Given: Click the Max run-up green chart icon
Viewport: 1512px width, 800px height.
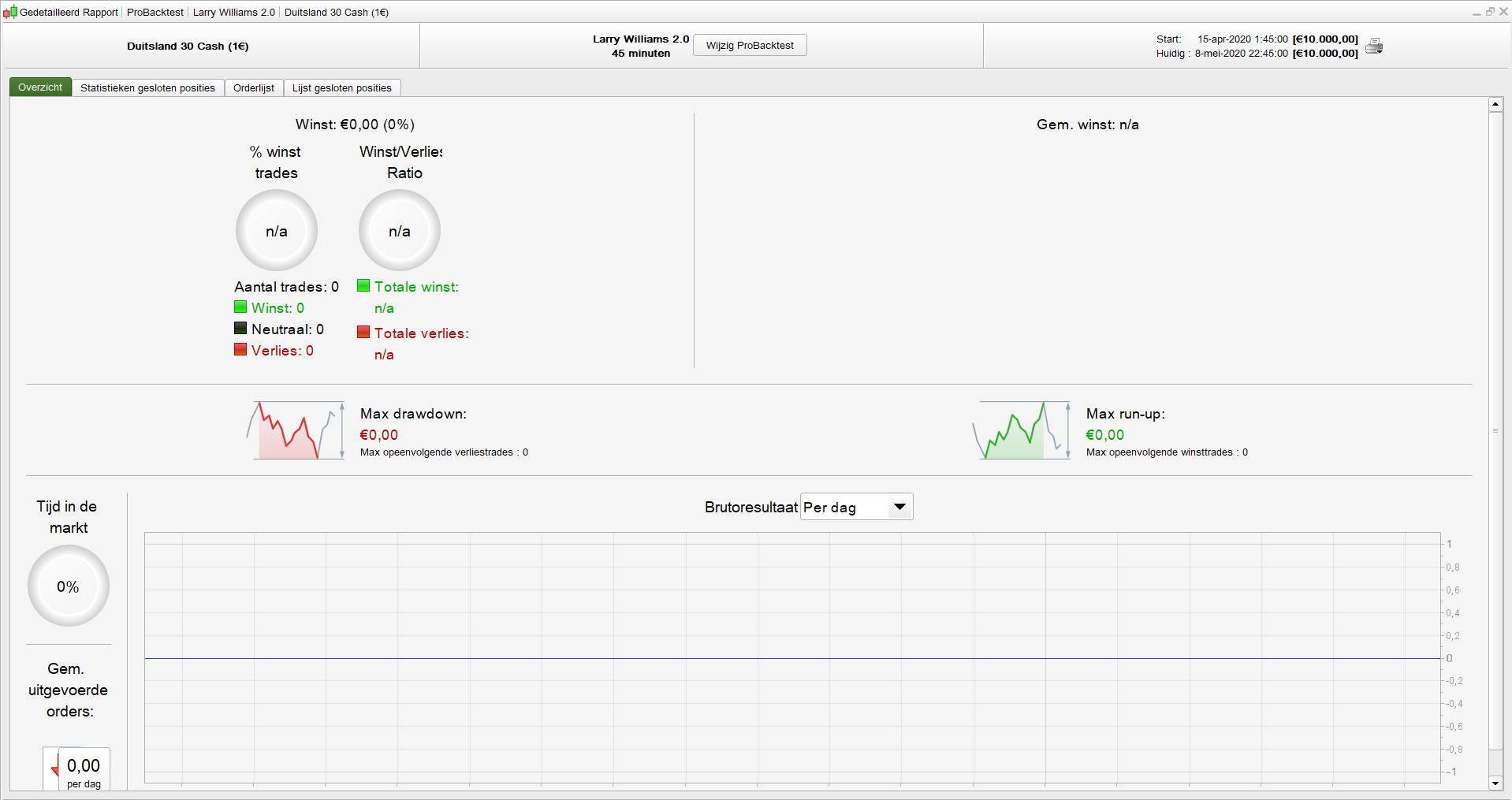Looking at the screenshot, I should point(1022,430).
